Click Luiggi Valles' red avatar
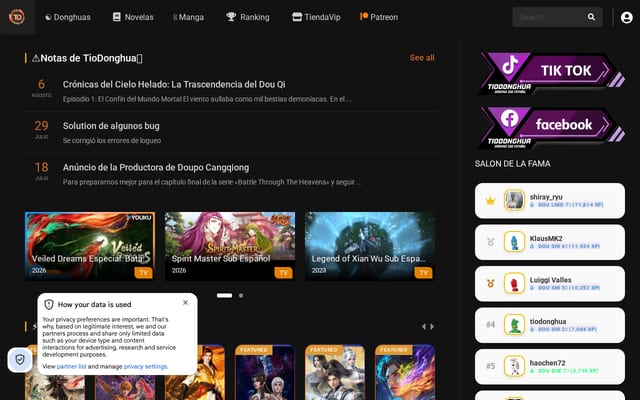Viewport: 640px width, 400px height. (514, 283)
